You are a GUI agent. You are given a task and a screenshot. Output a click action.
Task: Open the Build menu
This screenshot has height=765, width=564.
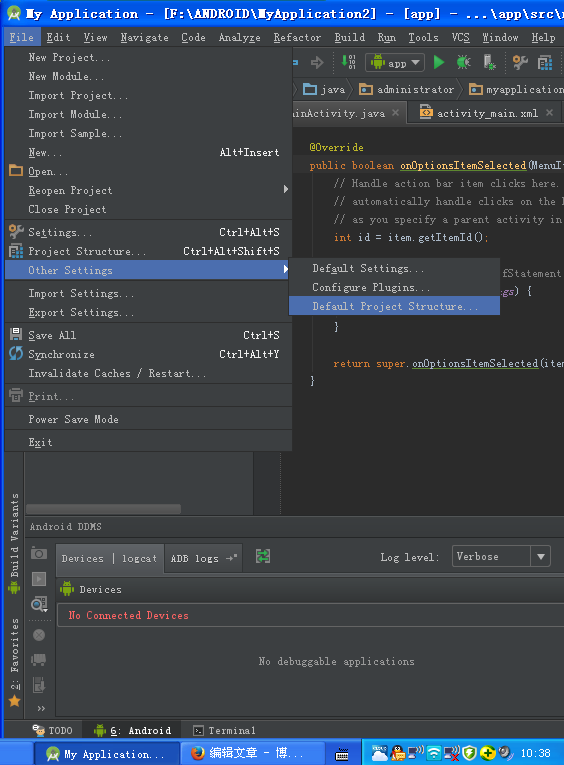(349, 37)
